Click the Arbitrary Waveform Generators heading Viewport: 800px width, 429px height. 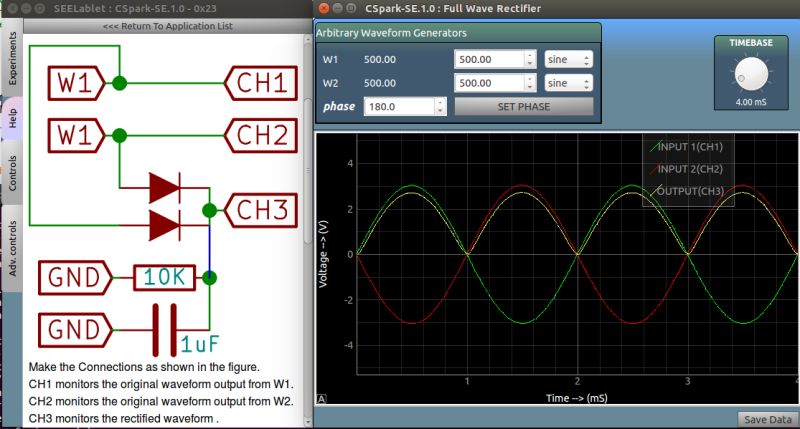(391, 33)
